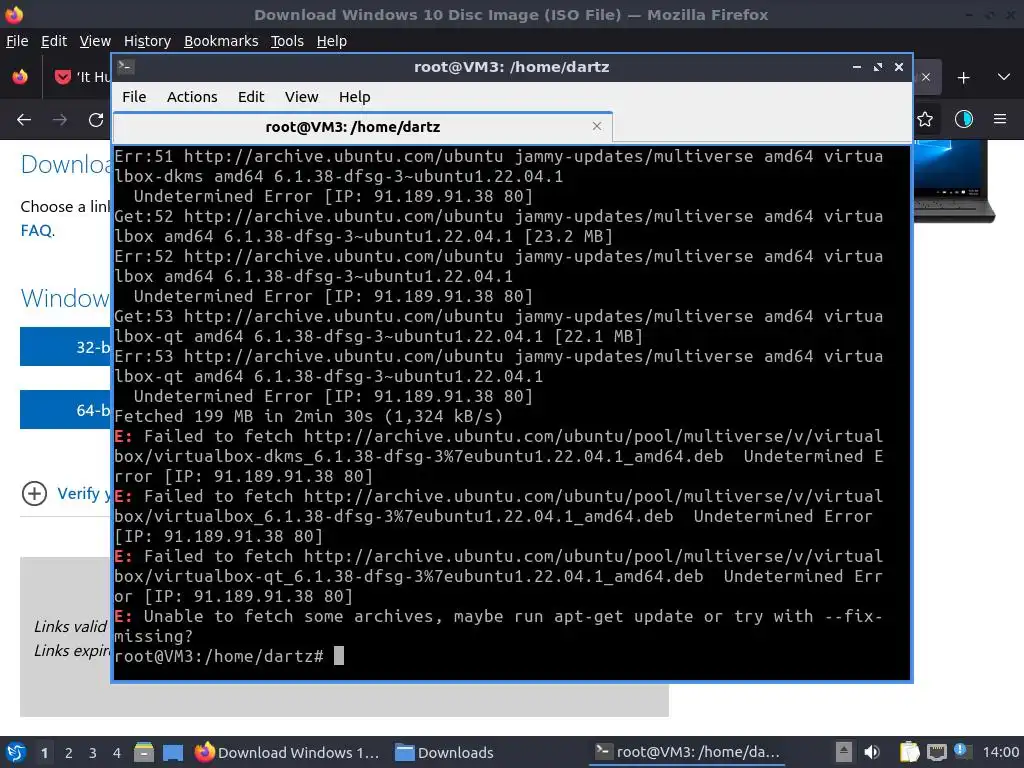
Task: Click the show desktop icon in taskbar
Action: (x=172, y=752)
